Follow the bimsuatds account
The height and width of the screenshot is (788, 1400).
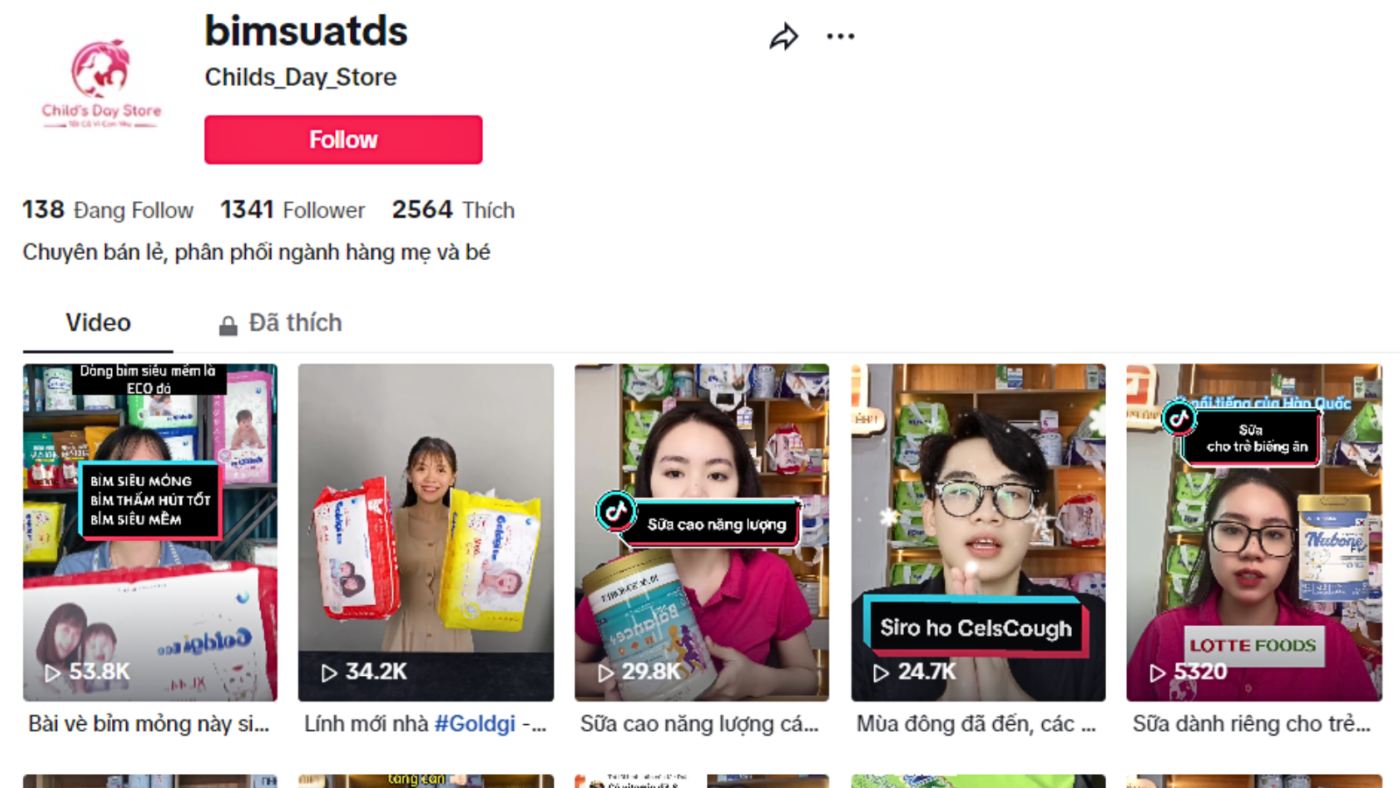coord(343,140)
